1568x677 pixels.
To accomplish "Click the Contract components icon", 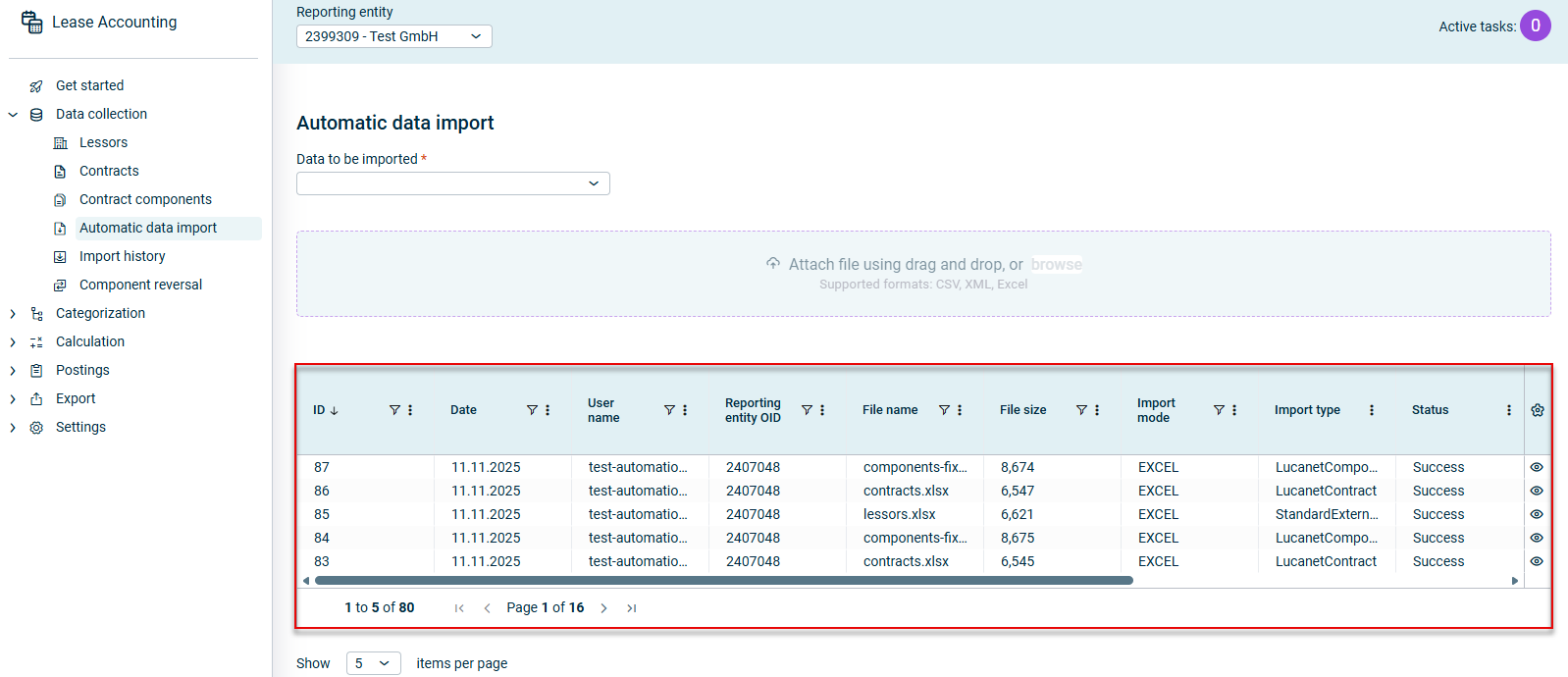I will click(x=60, y=200).
